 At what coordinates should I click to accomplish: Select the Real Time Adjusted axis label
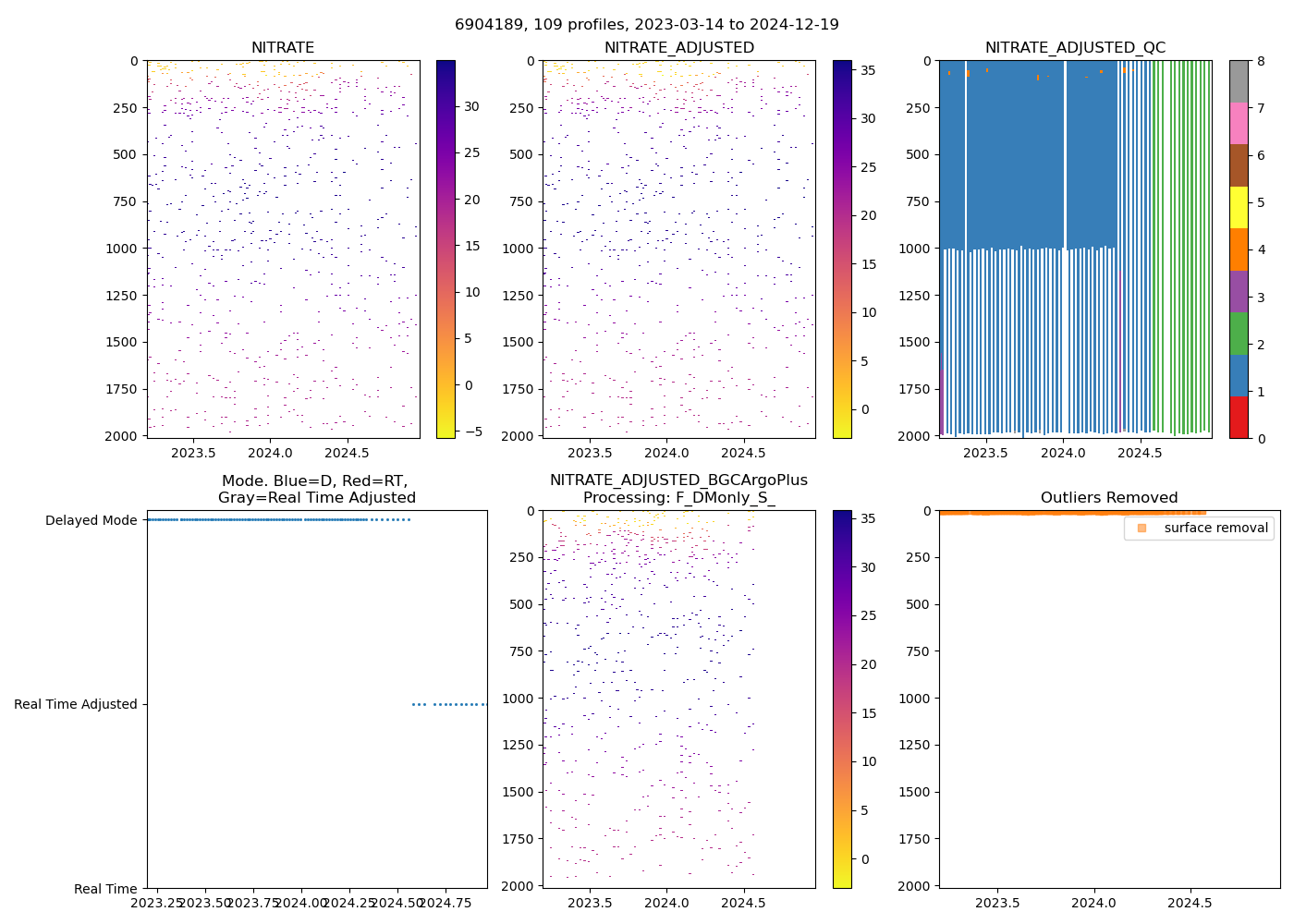click(76, 704)
